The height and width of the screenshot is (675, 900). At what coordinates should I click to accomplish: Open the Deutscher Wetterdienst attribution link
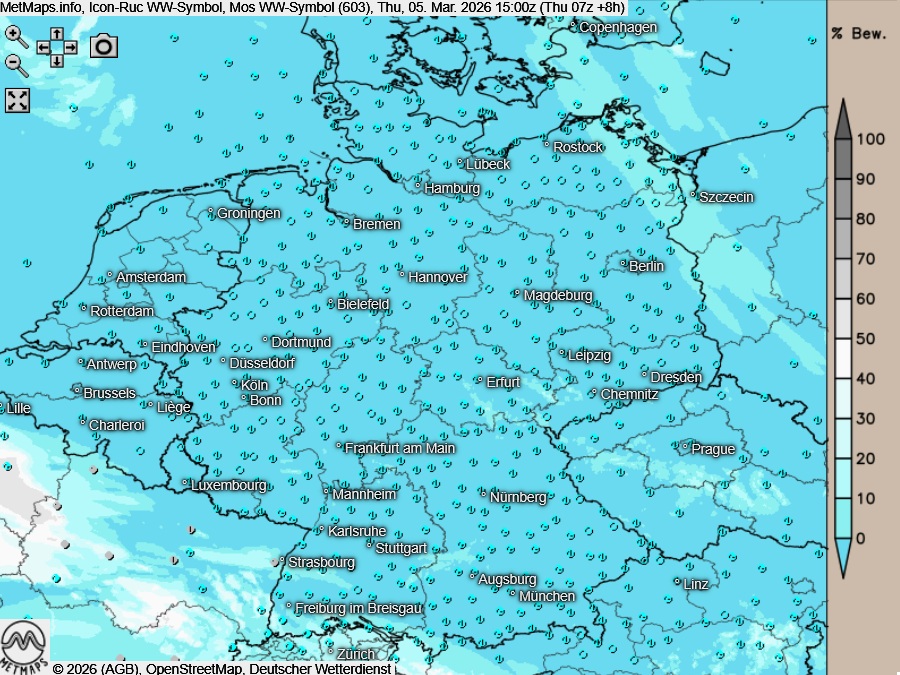point(320,668)
